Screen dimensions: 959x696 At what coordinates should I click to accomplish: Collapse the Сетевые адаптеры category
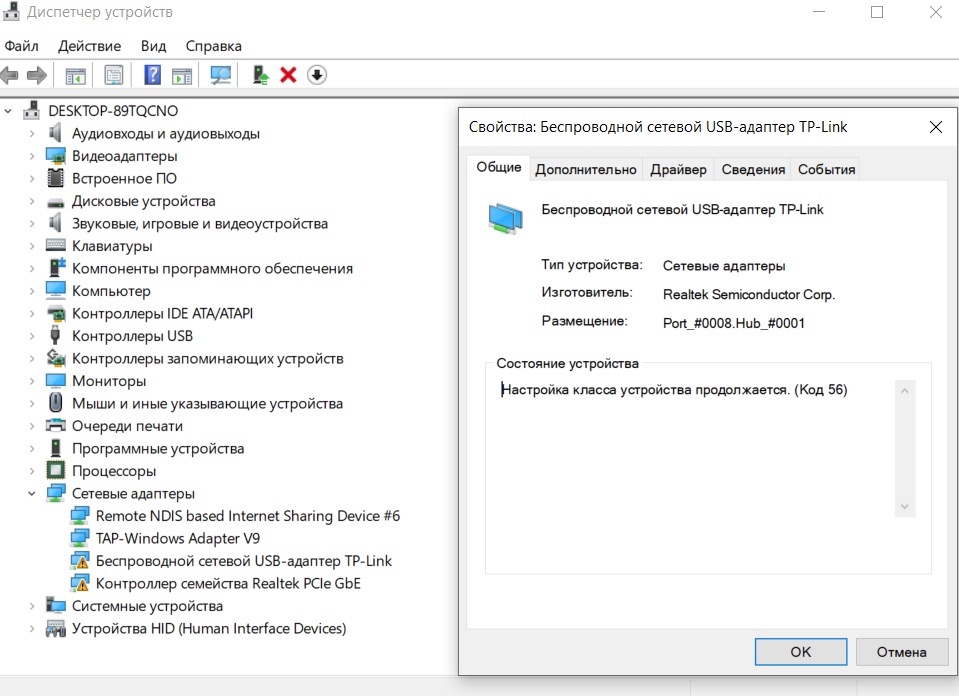tap(32, 493)
